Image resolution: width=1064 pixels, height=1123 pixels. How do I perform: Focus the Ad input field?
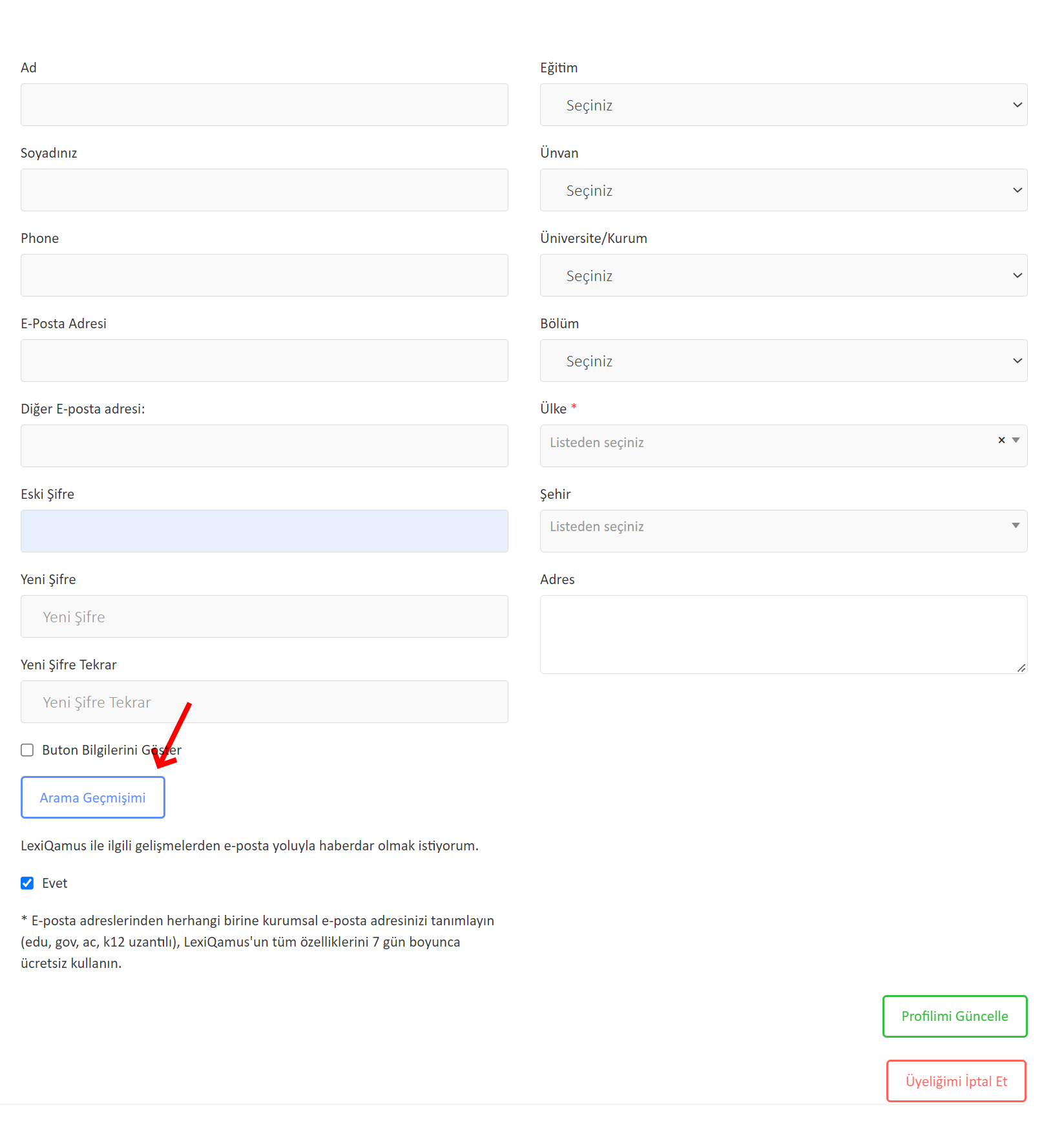pyautogui.click(x=264, y=105)
